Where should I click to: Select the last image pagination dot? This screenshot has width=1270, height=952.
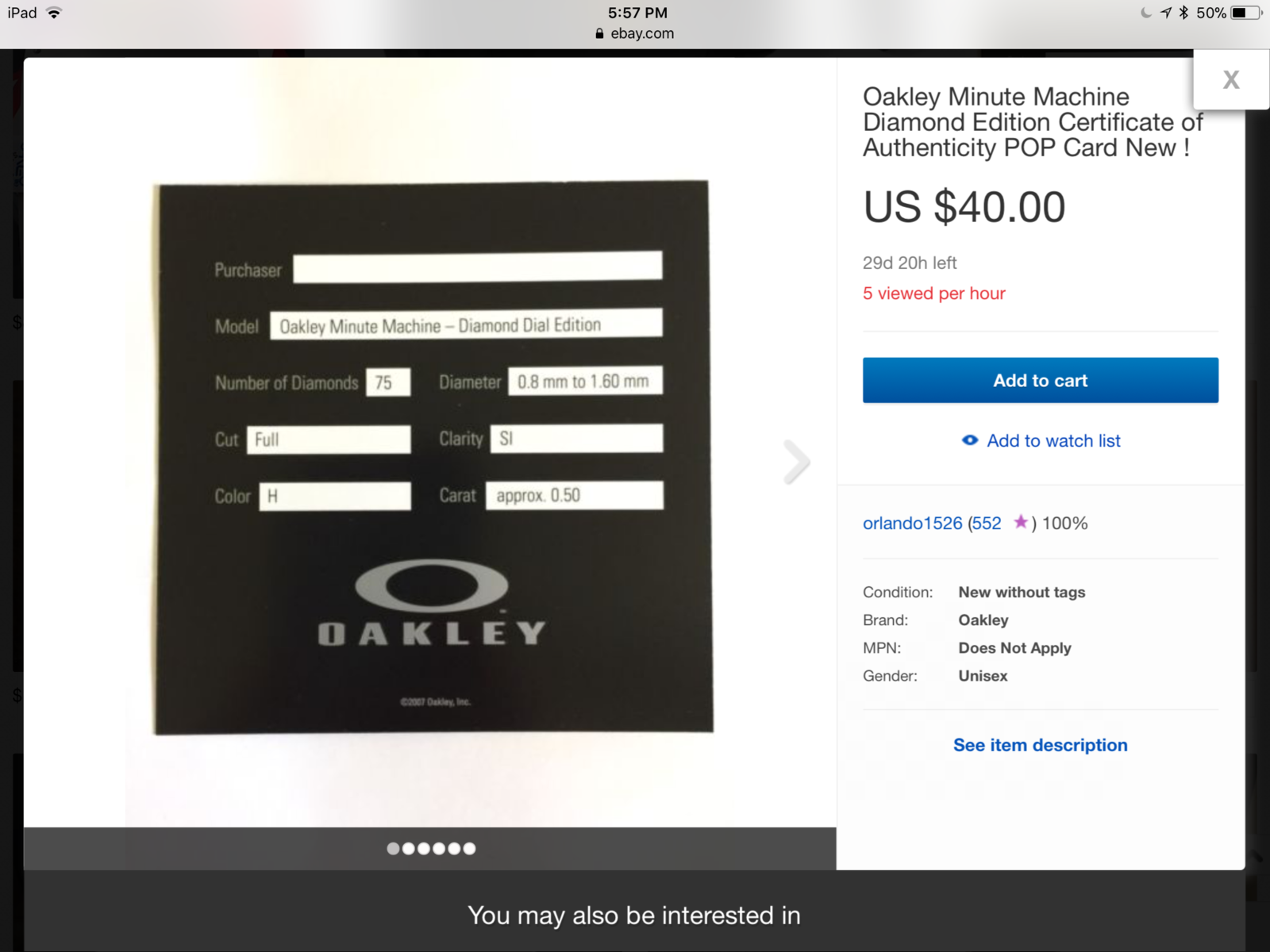pyautogui.click(x=469, y=848)
